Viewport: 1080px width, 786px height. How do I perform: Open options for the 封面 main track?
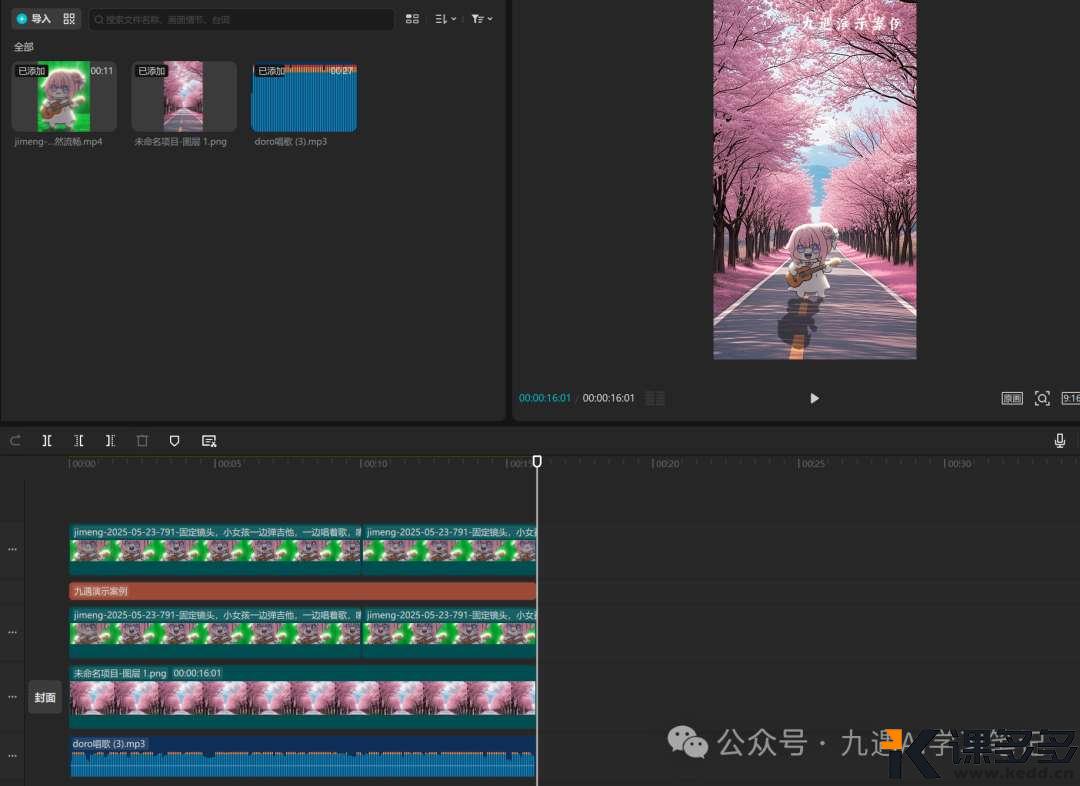tap(12, 696)
